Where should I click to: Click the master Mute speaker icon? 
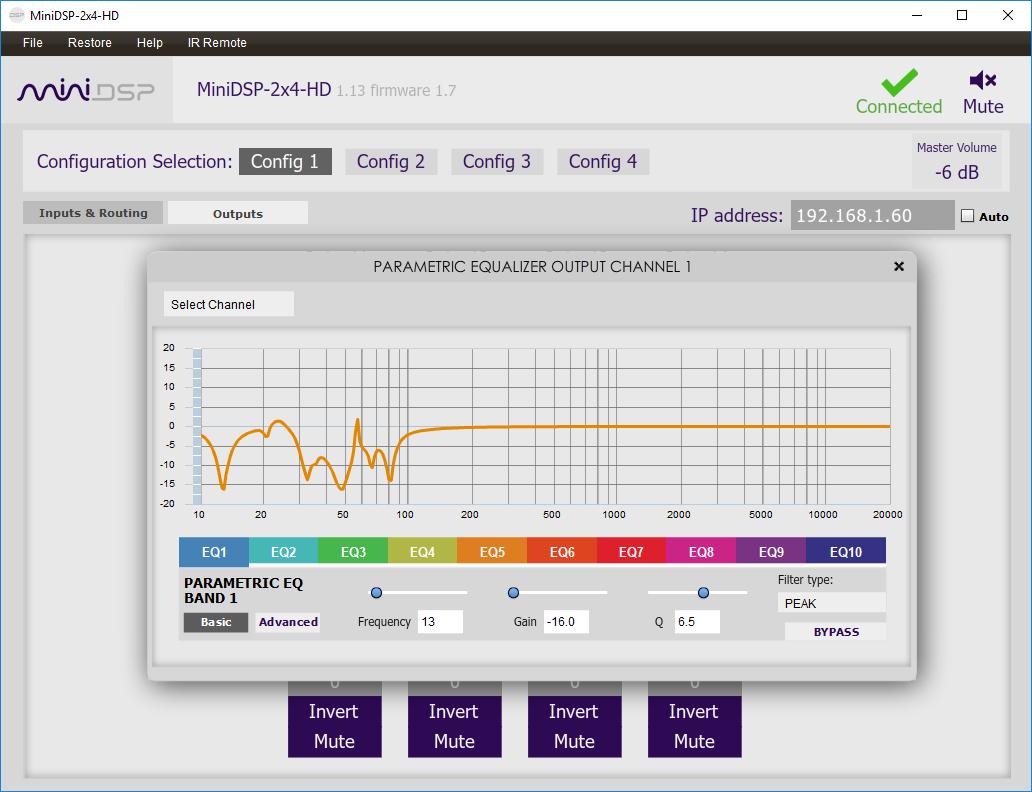[x=982, y=81]
